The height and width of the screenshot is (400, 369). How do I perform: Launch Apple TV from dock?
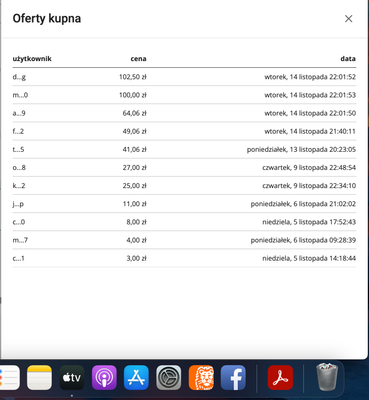tap(72, 378)
